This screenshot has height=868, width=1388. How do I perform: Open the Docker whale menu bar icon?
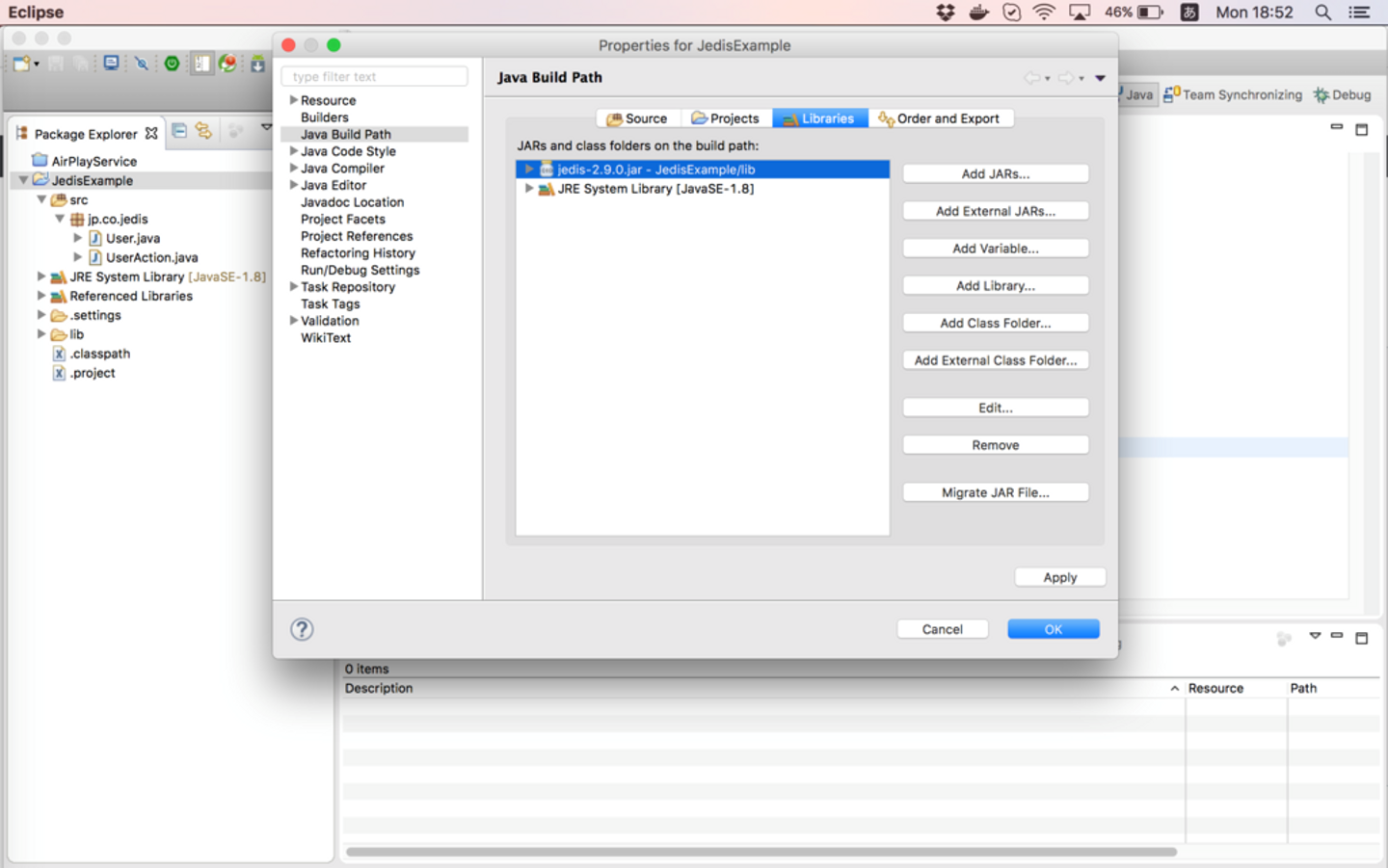pos(978,13)
